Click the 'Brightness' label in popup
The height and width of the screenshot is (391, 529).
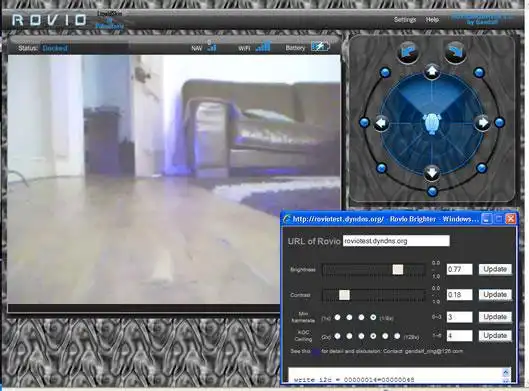(303, 270)
